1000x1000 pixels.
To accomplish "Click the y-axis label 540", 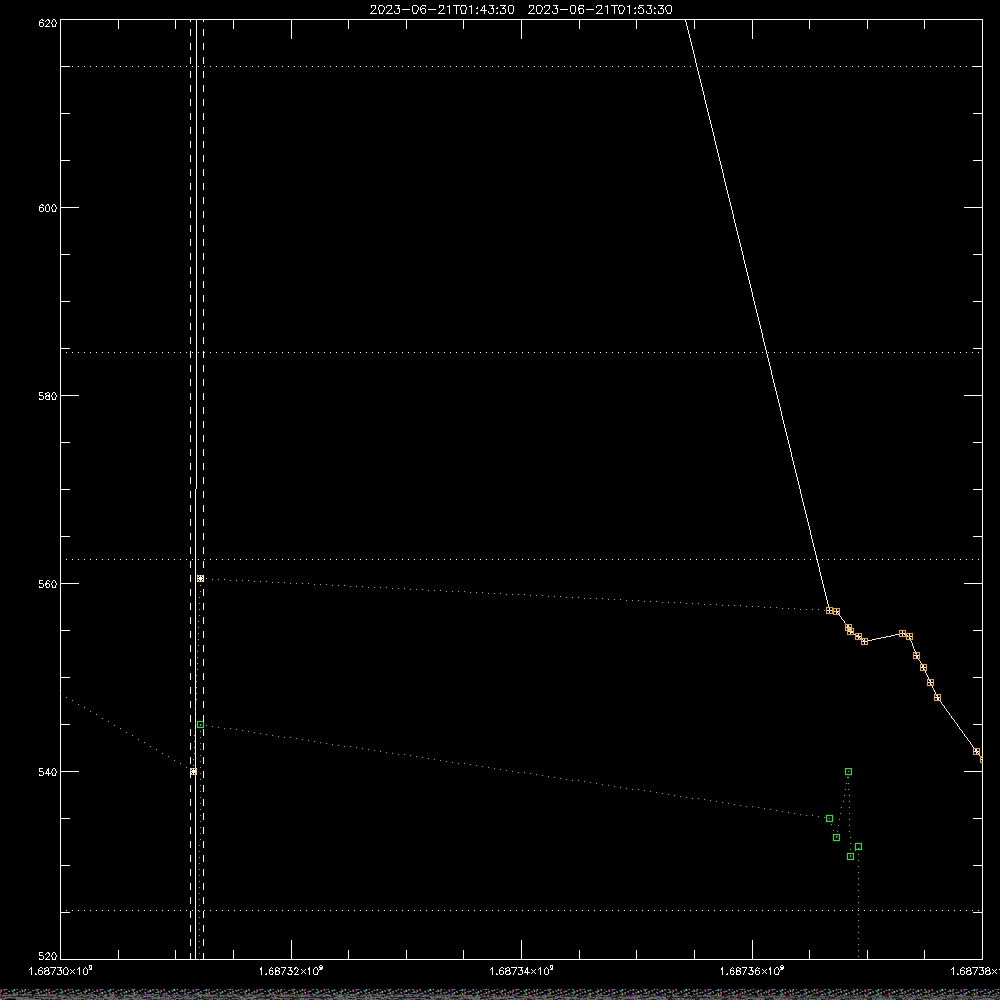I will click(x=48, y=772).
